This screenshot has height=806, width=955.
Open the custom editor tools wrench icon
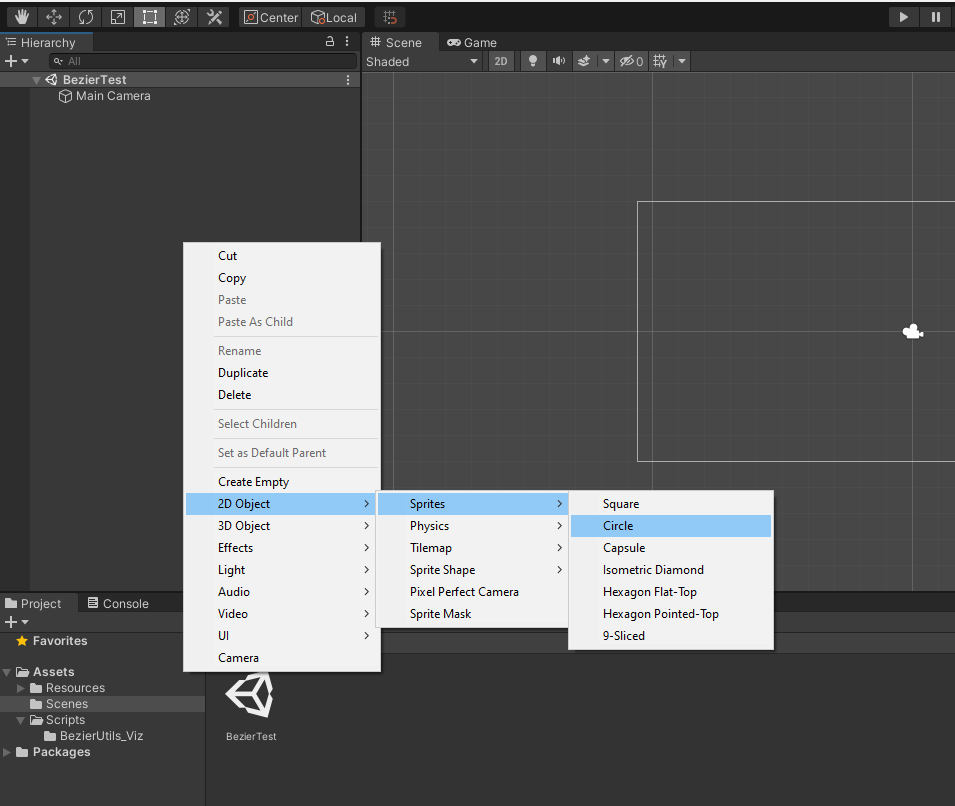(x=213, y=16)
